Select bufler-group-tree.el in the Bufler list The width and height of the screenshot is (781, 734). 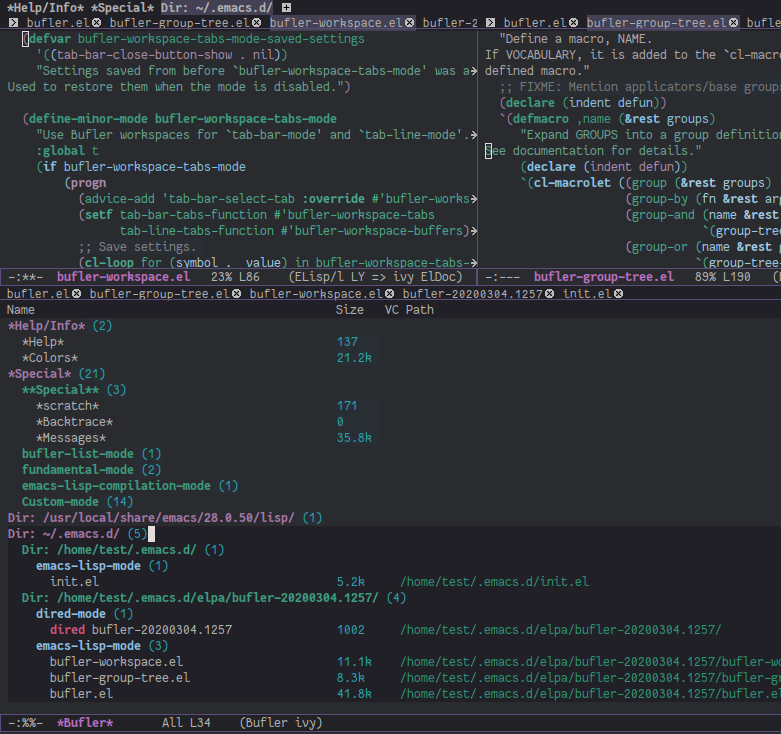(120, 677)
